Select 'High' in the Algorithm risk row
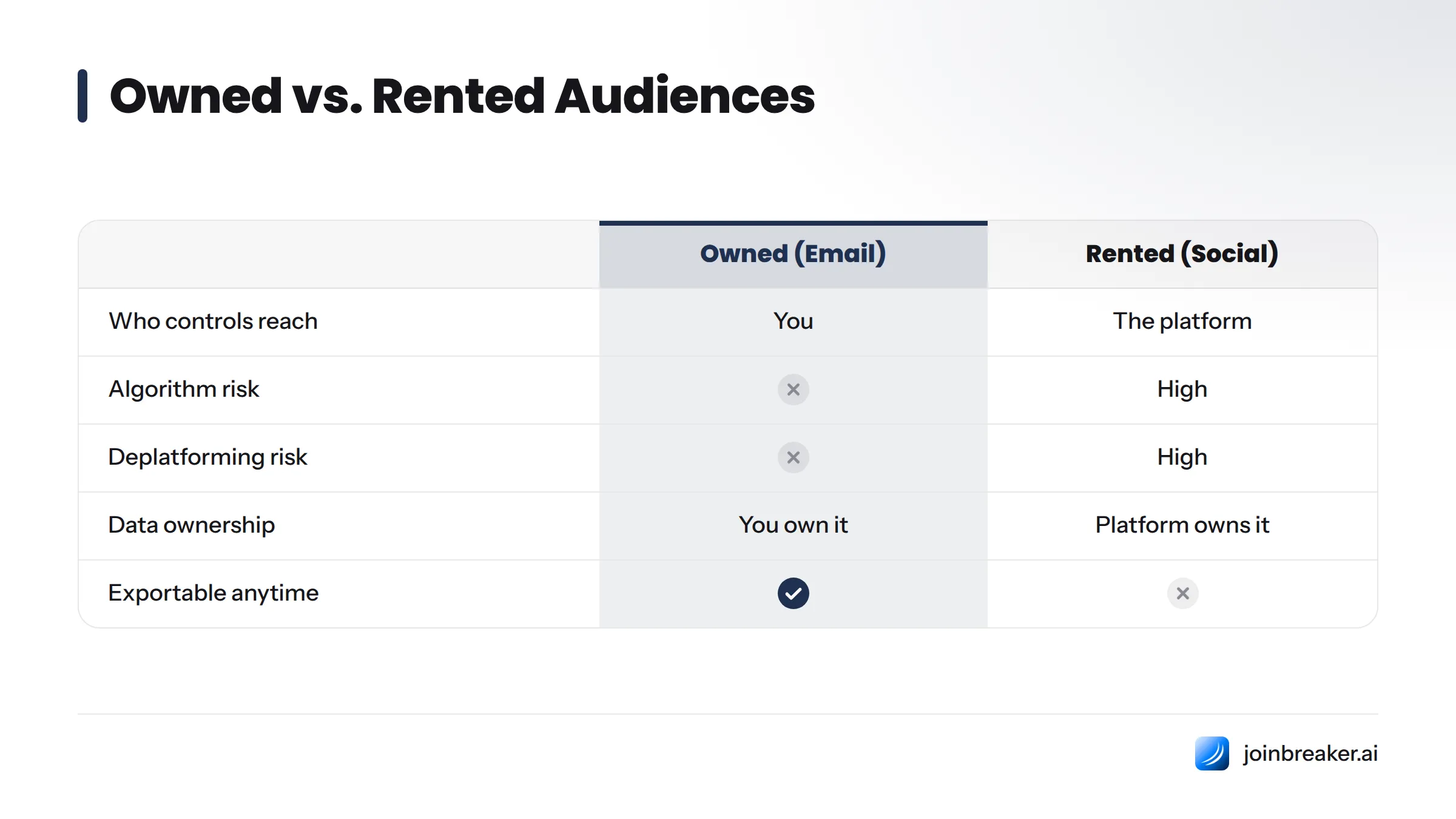The height and width of the screenshot is (819, 1456). (x=1182, y=389)
